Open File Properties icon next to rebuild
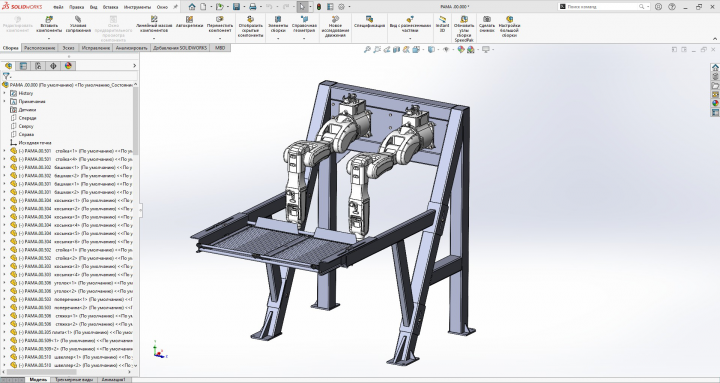 330,6
